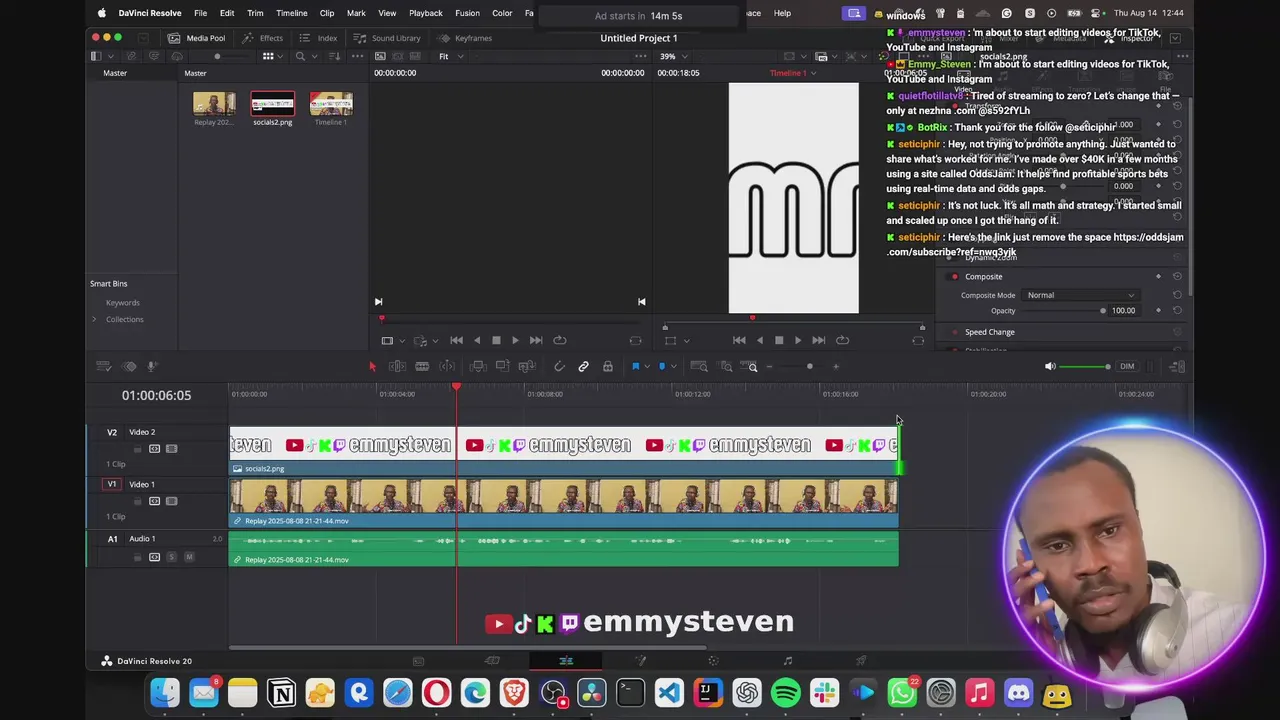Add a blue Flag to clip

(635, 367)
